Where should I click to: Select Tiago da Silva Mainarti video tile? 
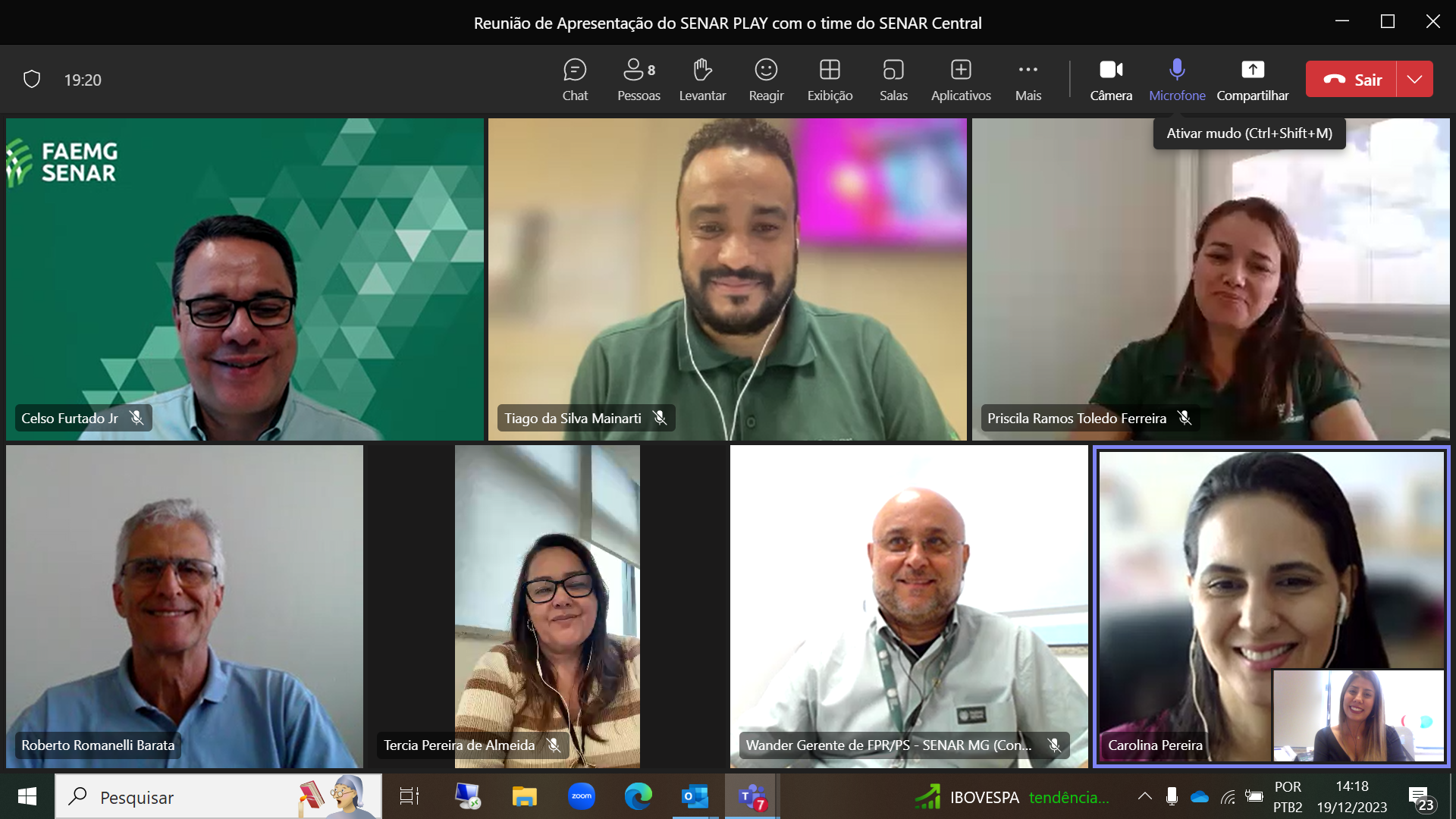727,279
